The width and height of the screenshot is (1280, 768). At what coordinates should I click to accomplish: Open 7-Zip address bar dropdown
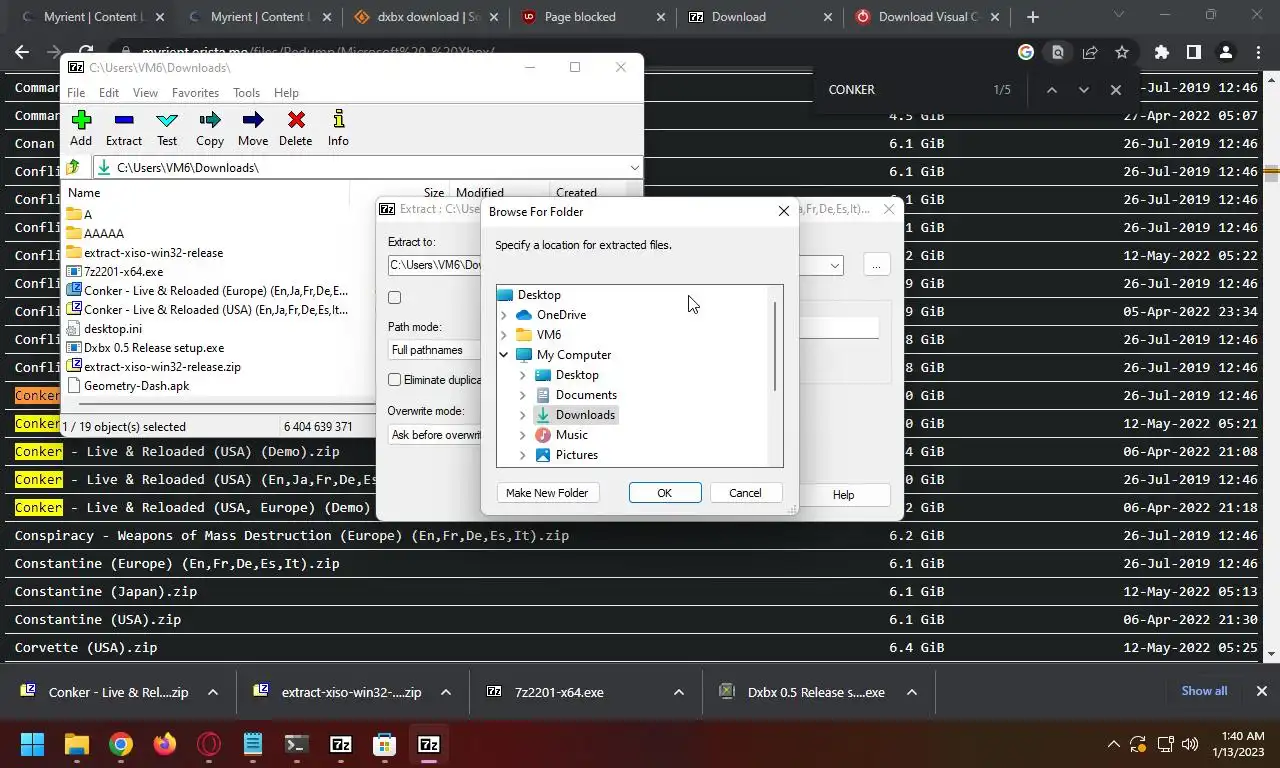(634, 168)
